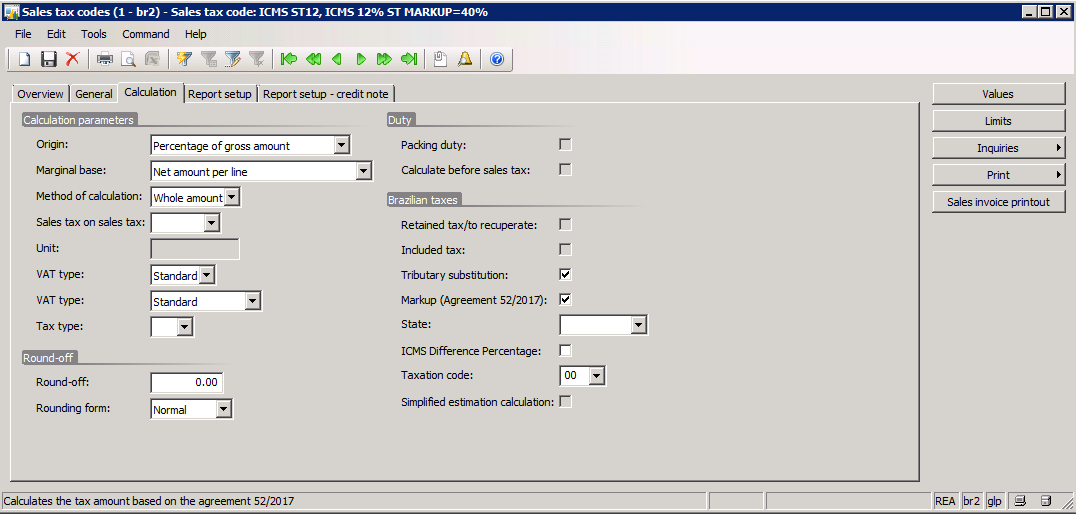Open VAT type dropdown directly above Tax type
Image resolution: width=1076 pixels, height=514 pixels.
point(252,301)
